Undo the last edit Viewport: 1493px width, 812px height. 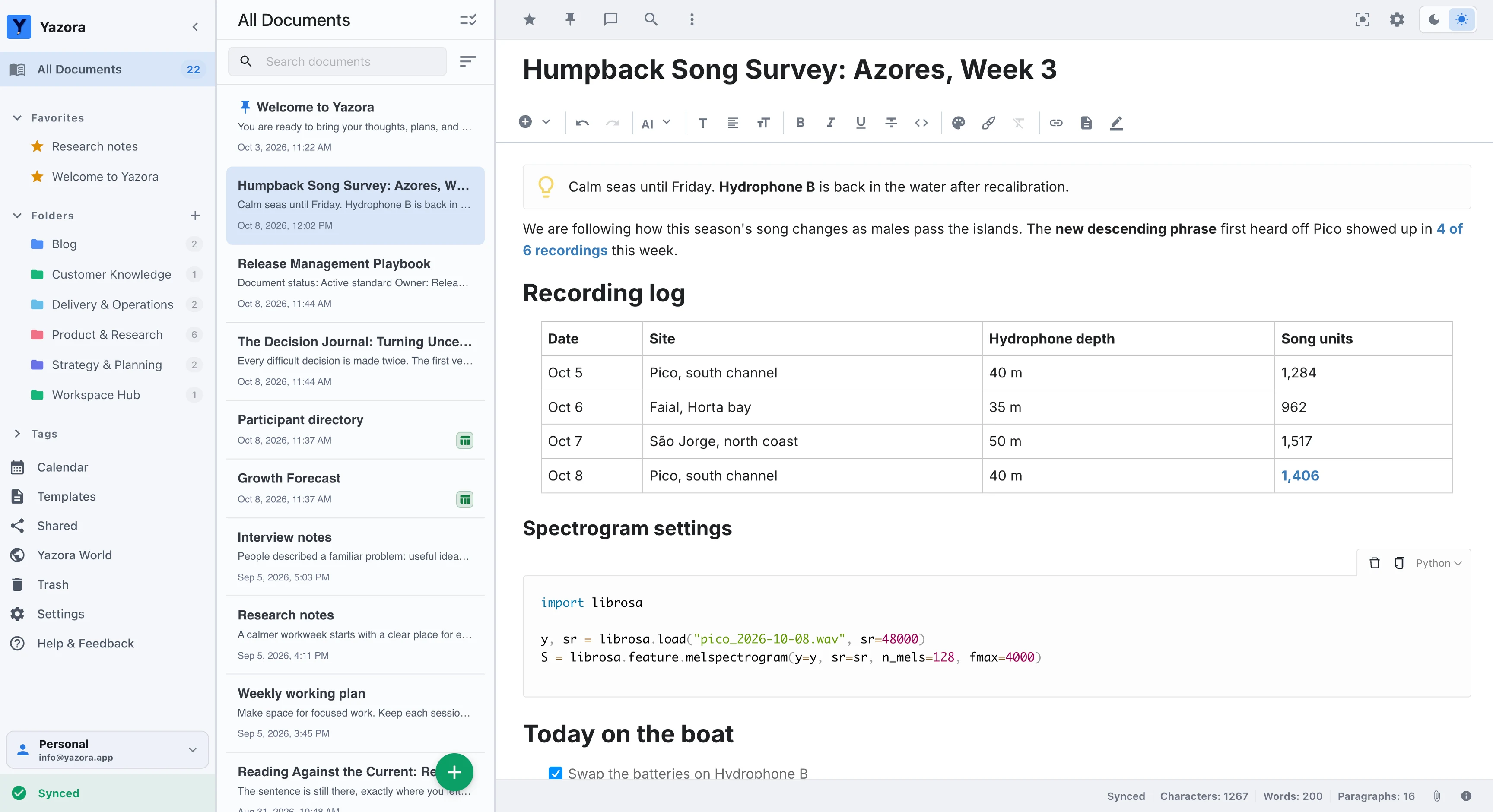(x=582, y=123)
